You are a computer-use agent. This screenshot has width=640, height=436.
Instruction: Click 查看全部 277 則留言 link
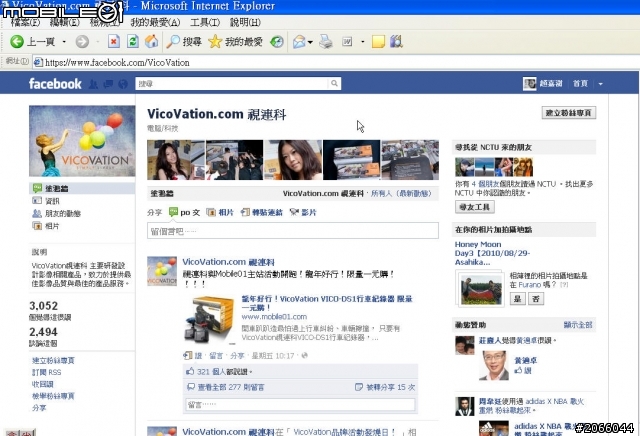click(x=231, y=387)
